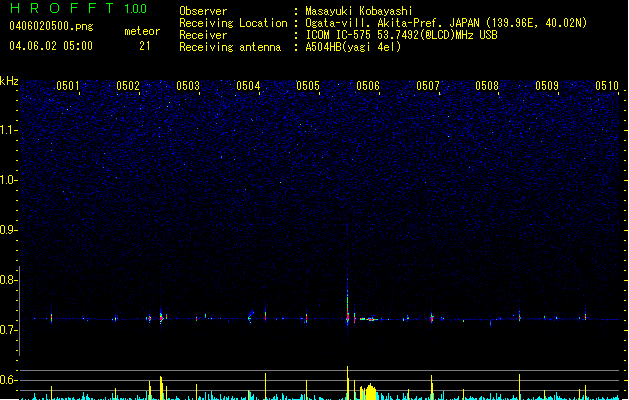Click the 0.6 frequency axis label
Screen dimensions: 629x400
coord(9,380)
